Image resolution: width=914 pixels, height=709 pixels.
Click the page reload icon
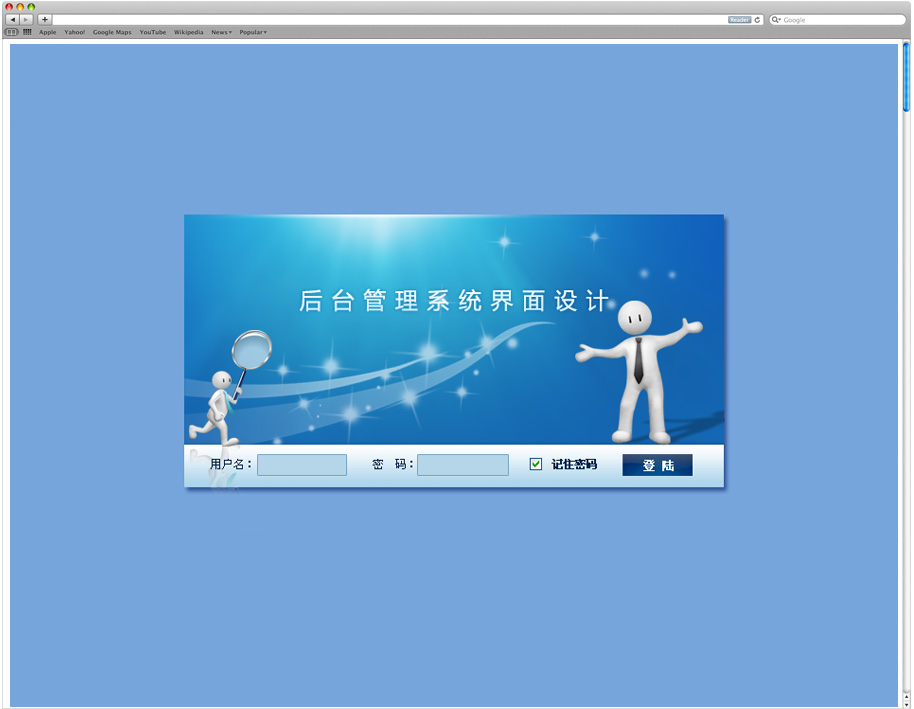[758, 20]
